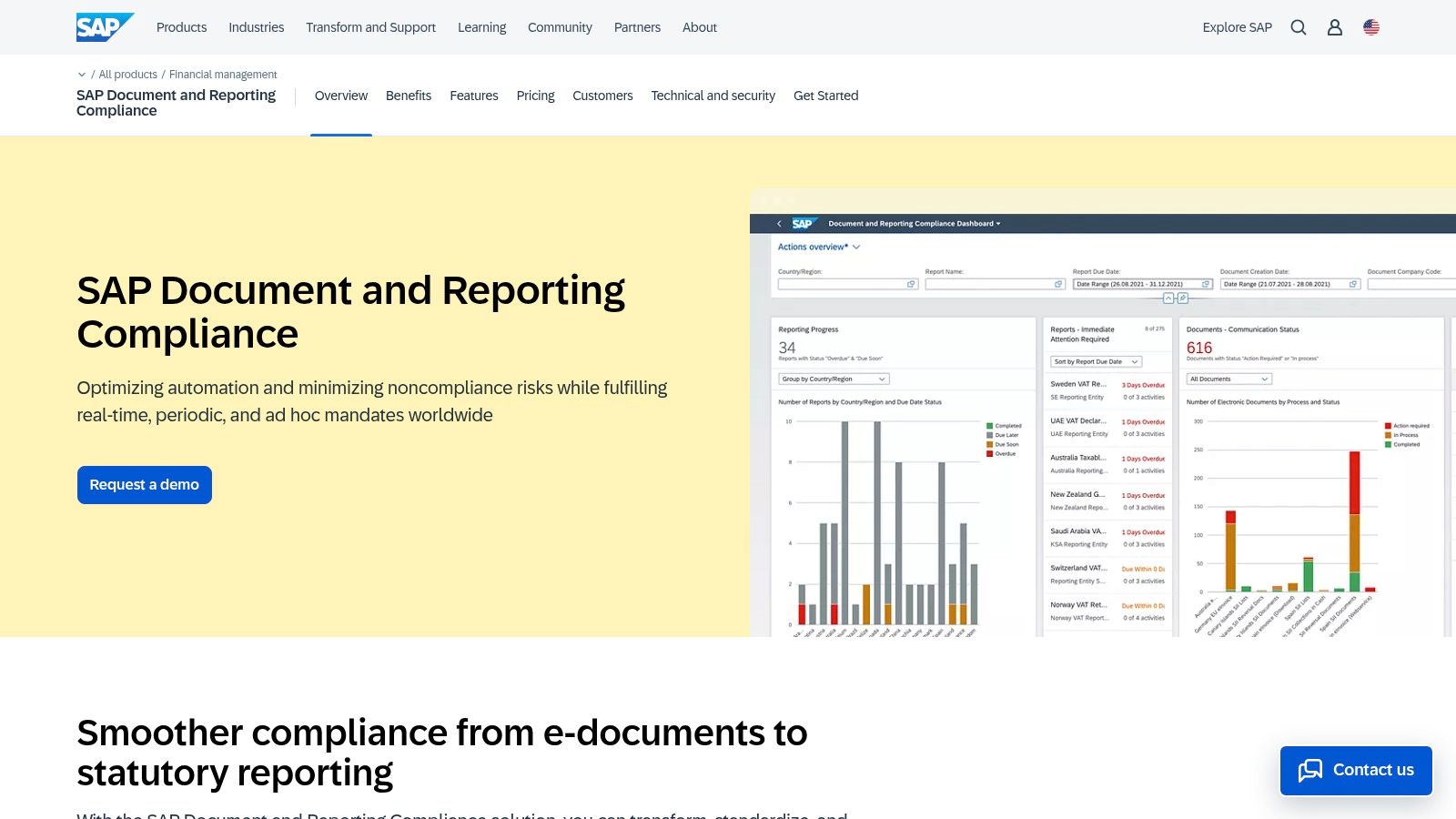
Task: Open the Products menu
Action: [181, 27]
